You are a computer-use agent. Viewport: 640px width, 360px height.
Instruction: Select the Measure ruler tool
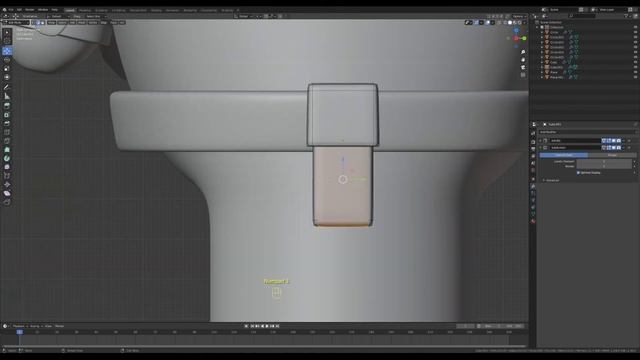[7, 96]
